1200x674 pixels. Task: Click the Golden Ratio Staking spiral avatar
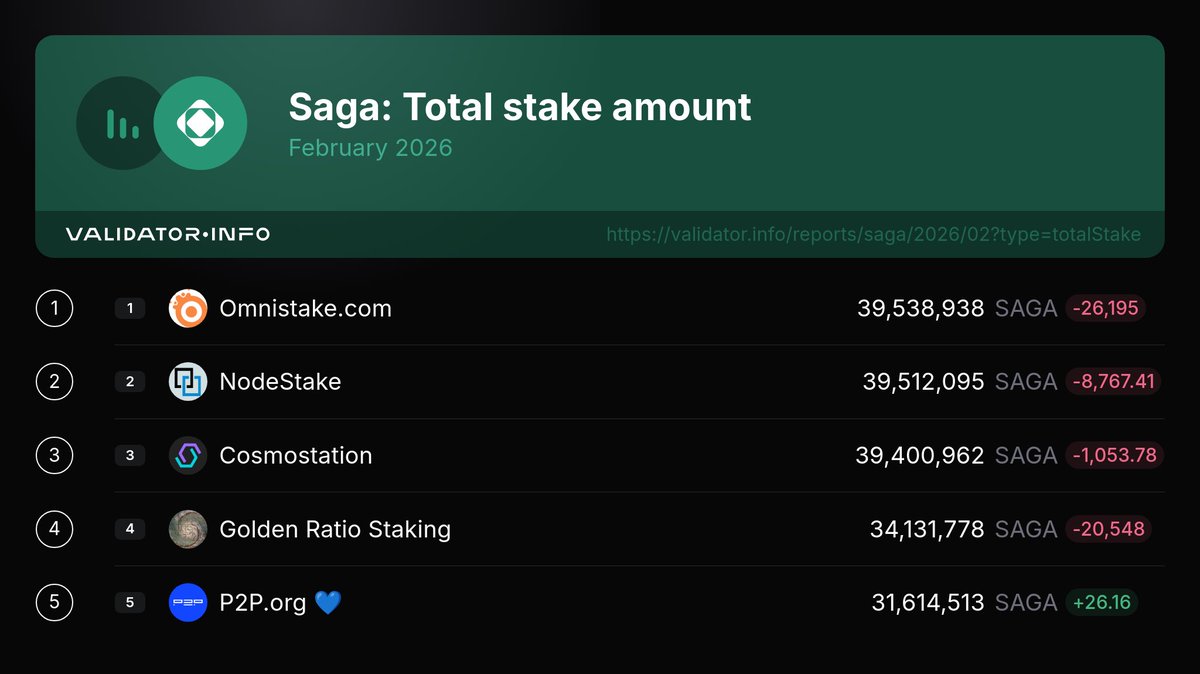click(188, 529)
